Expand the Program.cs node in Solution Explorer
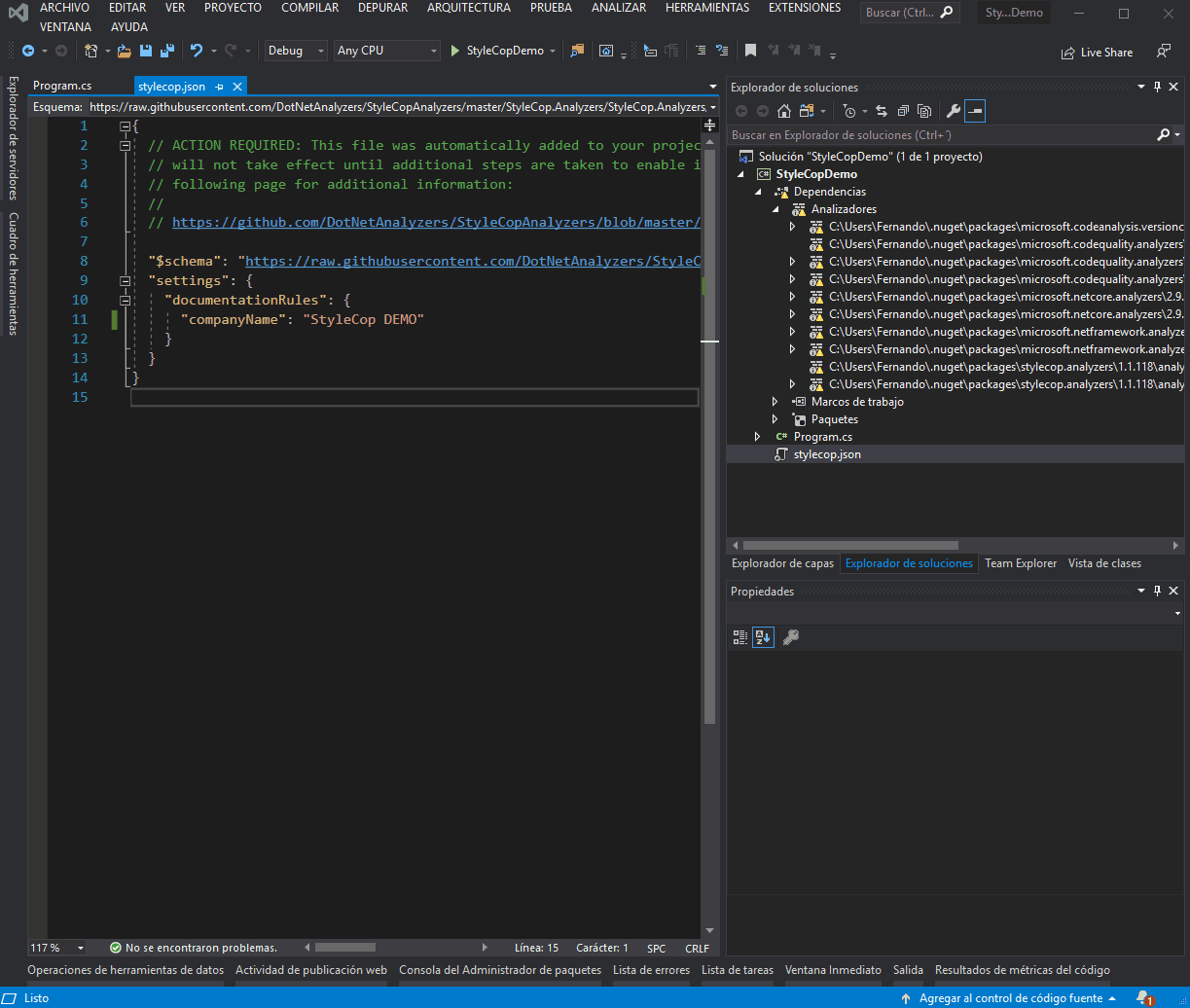Viewport: 1190px width, 1008px height. 758,437
